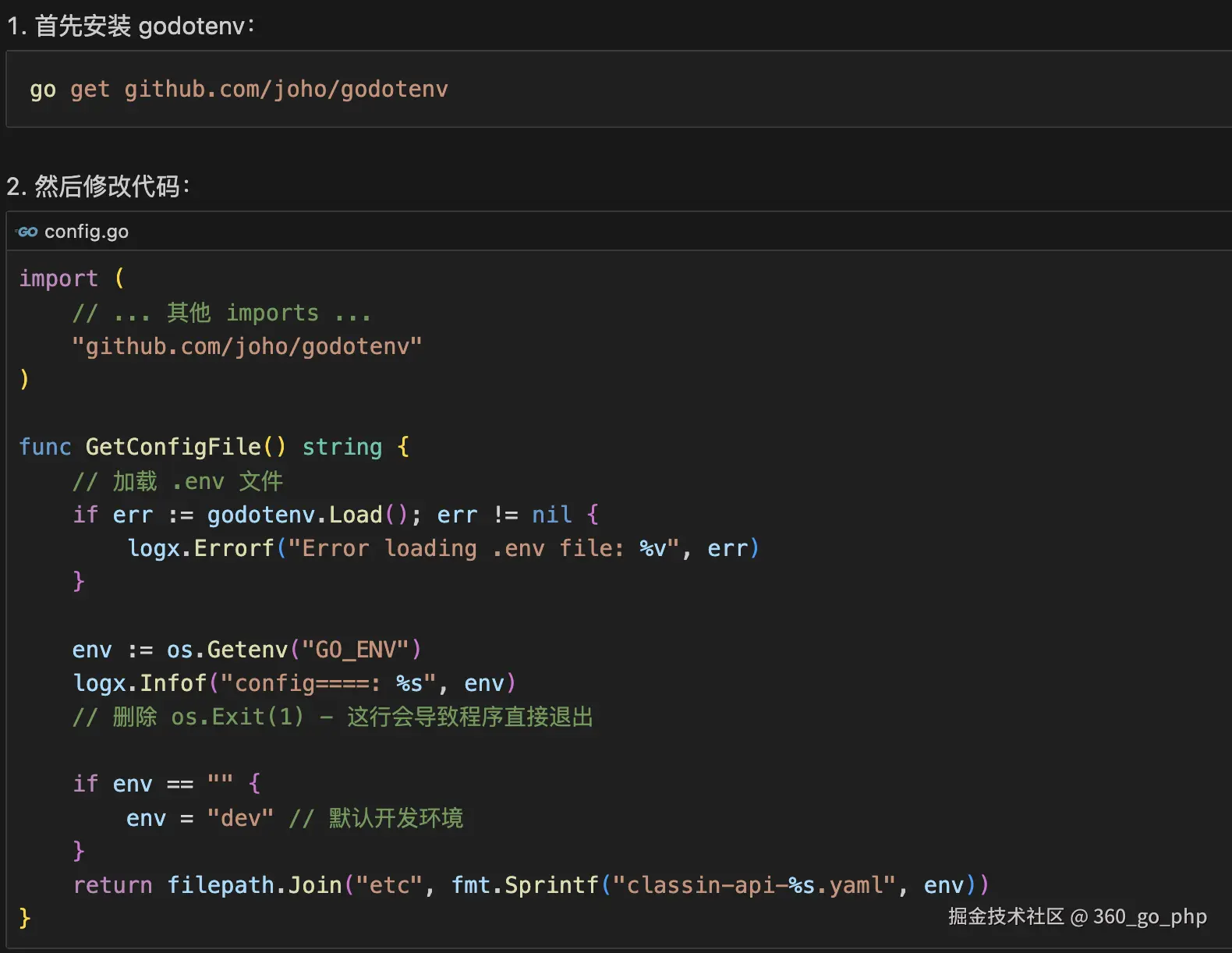Click the os.Getenv call
The width and height of the screenshot is (1232, 953).
(227, 650)
